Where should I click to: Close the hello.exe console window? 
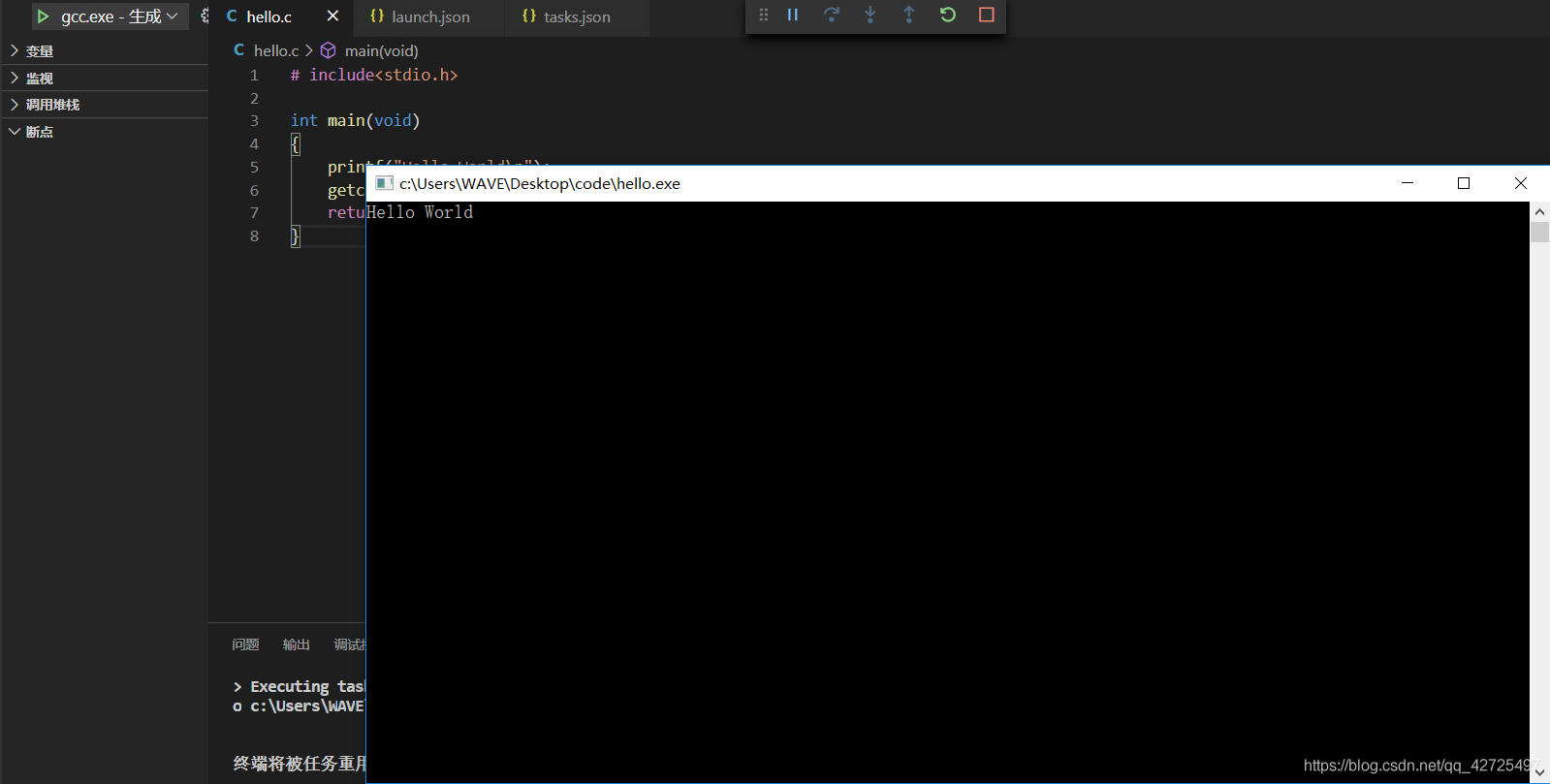pyautogui.click(x=1521, y=183)
